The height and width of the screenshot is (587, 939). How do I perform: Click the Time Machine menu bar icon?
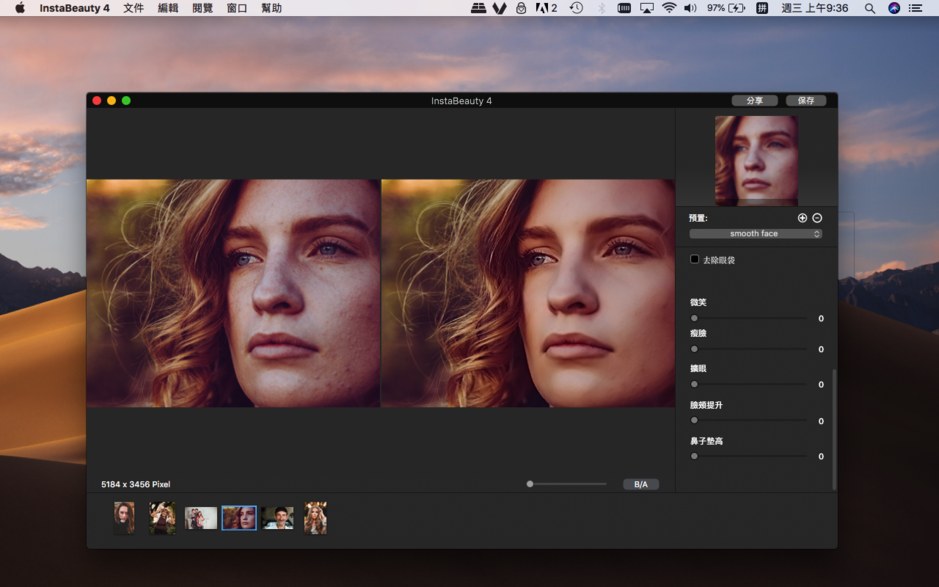575,10
